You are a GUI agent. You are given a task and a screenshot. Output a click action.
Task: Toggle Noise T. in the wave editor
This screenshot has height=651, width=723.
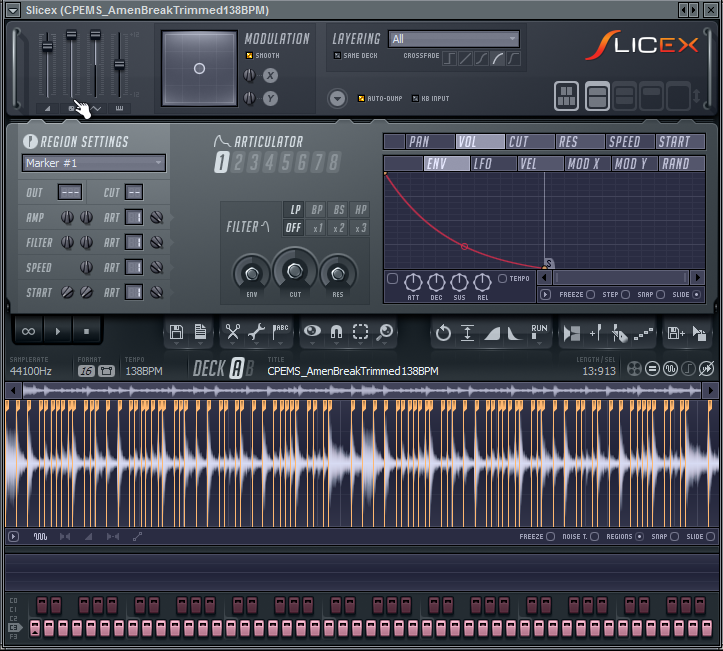tap(595, 537)
